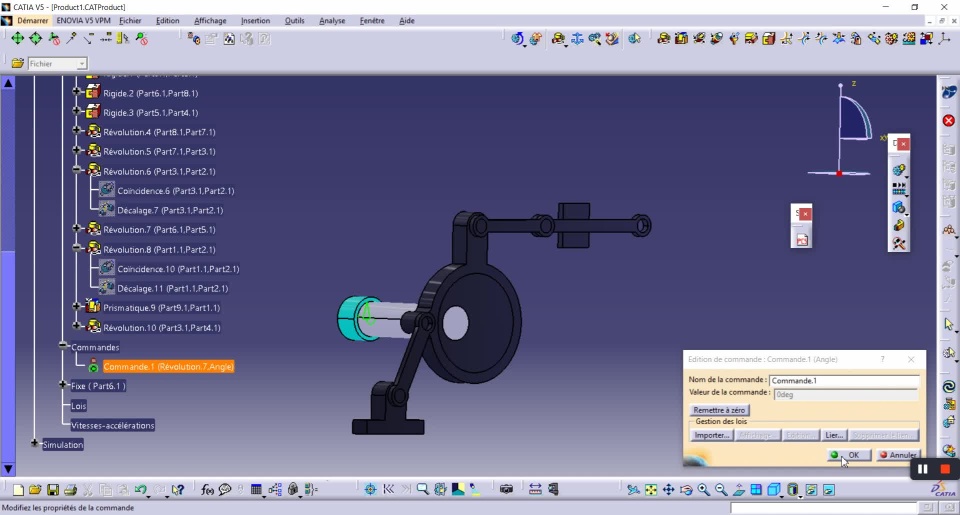Image resolution: width=960 pixels, height=515 pixels.
Task: Click the Undo arrow icon
Action: point(141,489)
